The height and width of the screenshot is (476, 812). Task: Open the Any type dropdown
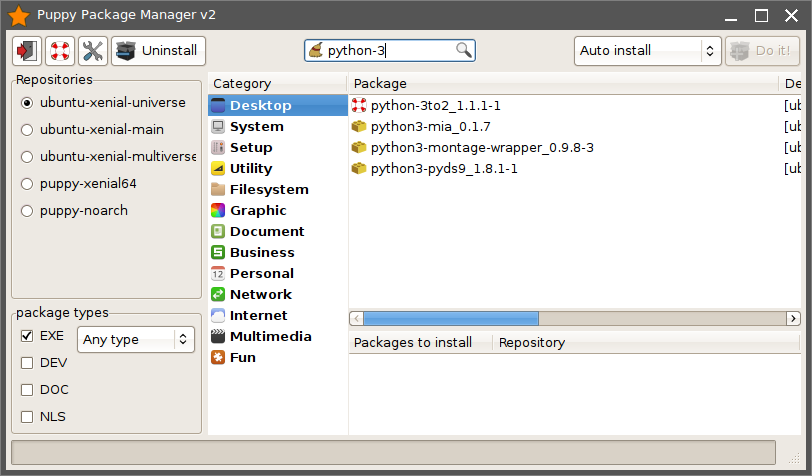136,340
